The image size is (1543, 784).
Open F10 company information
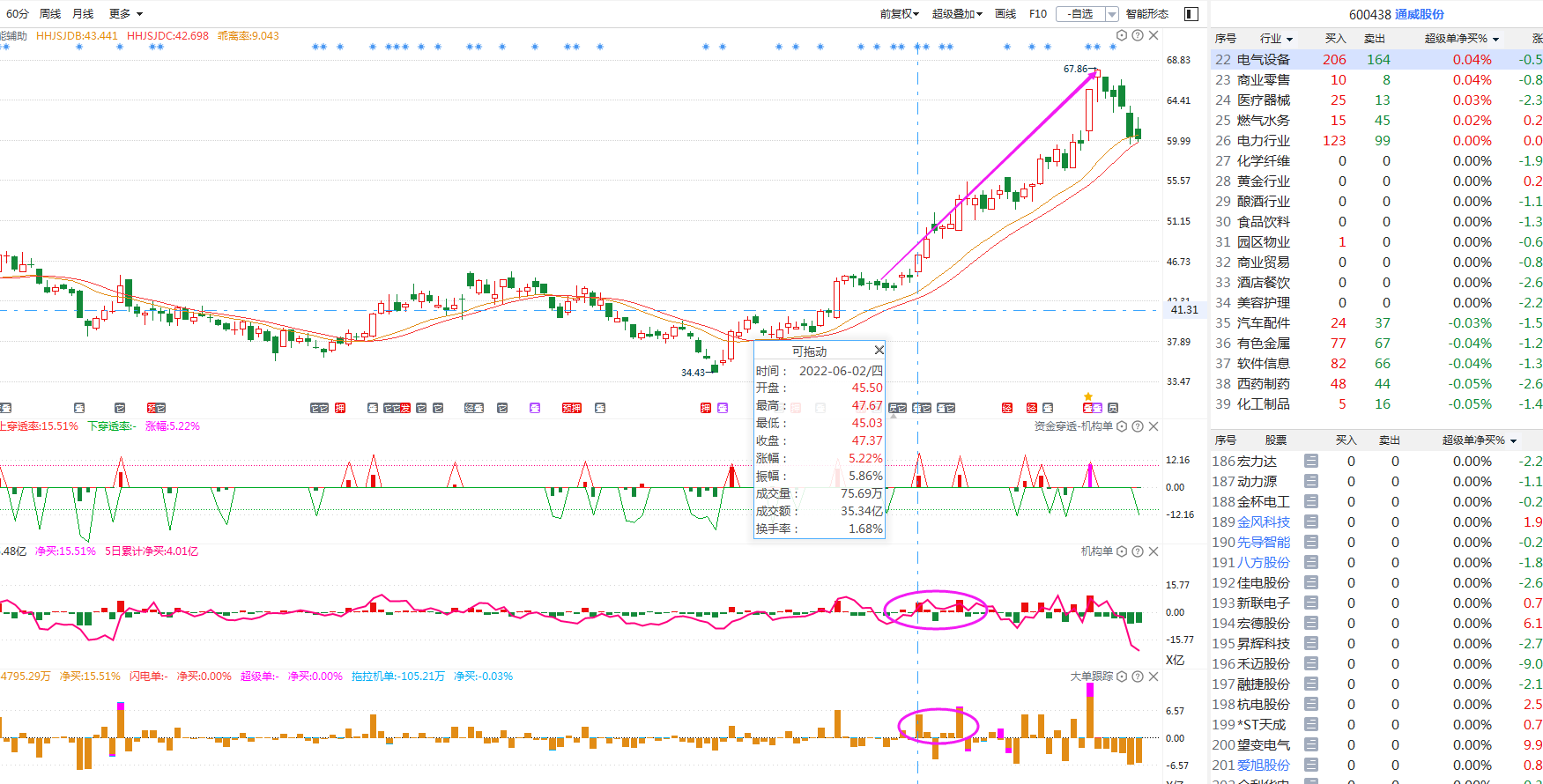coord(1038,14)
